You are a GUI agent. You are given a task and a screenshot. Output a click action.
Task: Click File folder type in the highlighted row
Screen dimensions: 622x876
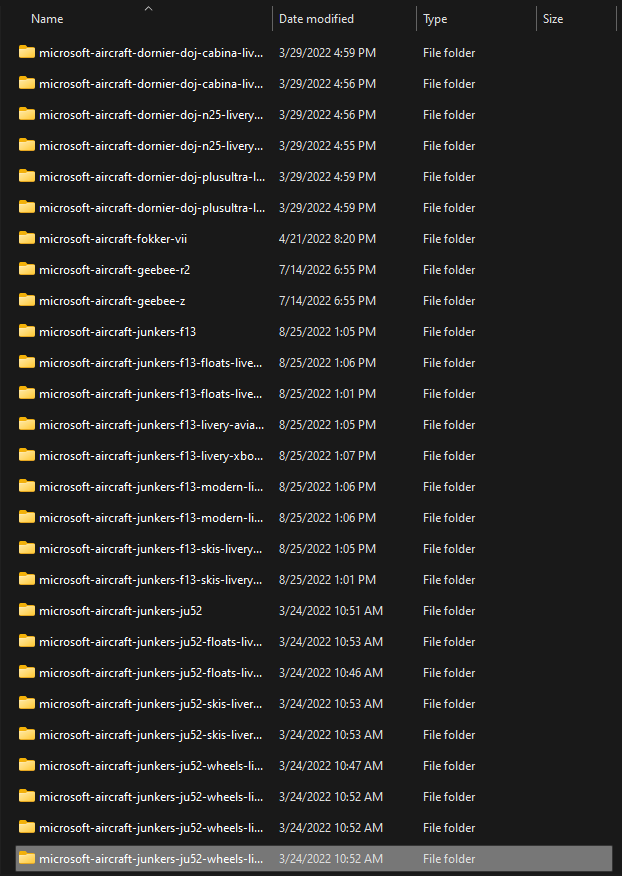pos(449,858)
